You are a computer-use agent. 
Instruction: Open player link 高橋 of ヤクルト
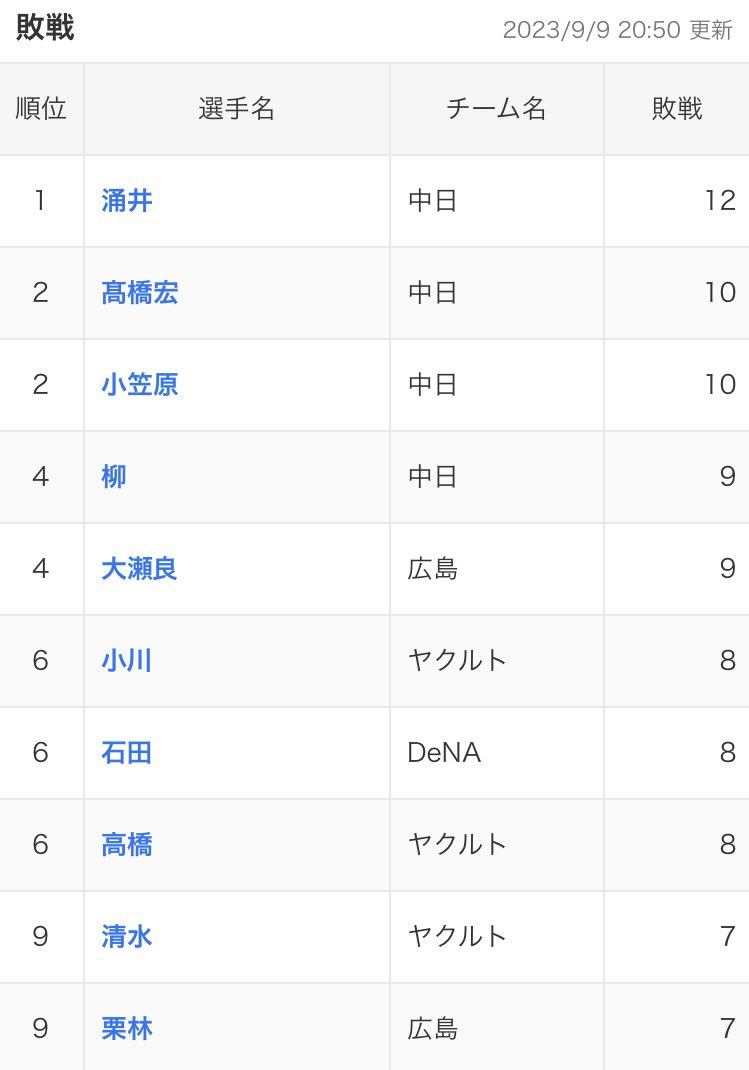[x=126, y=845]
